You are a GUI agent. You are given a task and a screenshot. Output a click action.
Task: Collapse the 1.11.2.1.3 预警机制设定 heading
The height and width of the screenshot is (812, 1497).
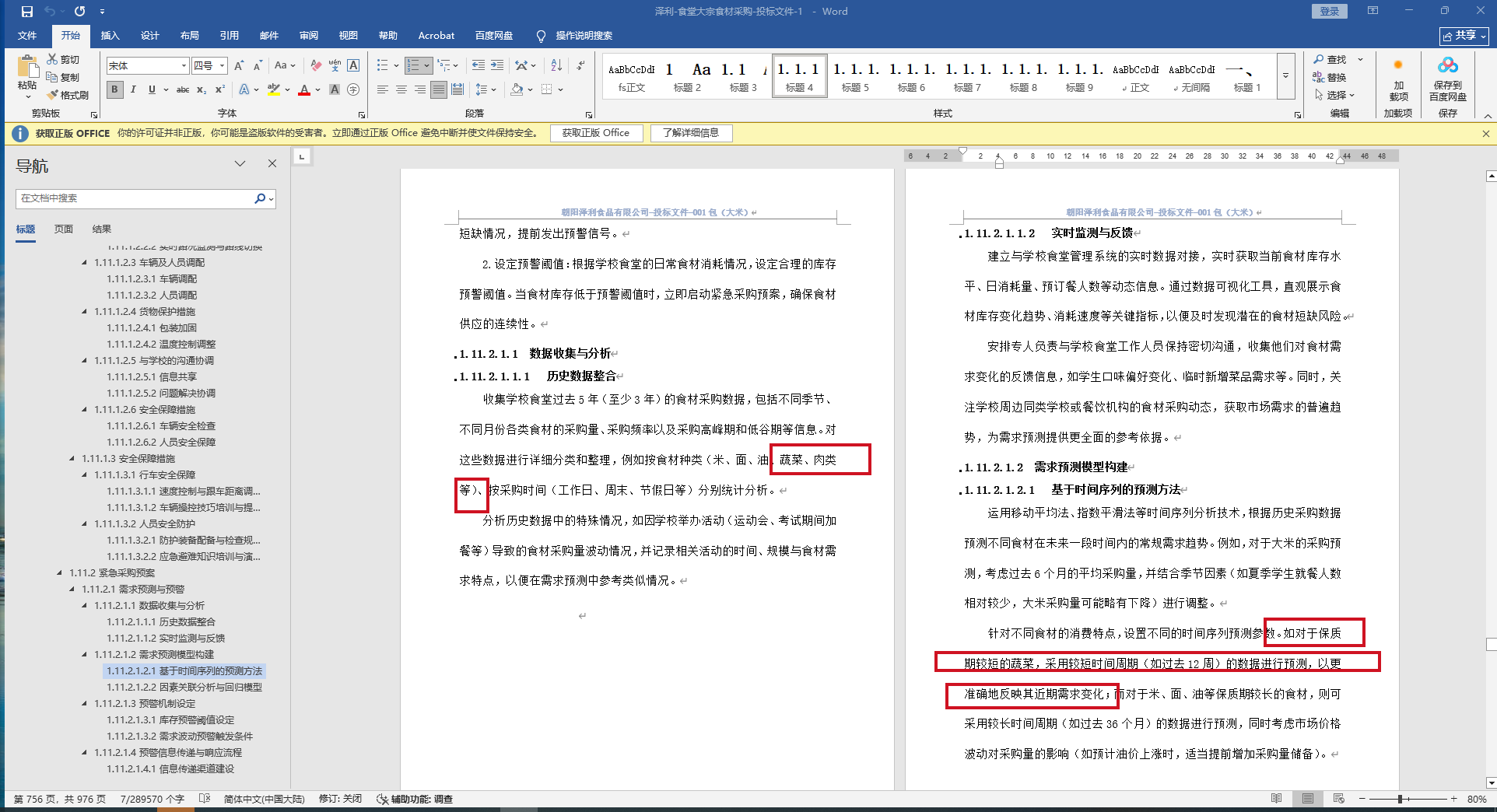click(x=84, y=704)
